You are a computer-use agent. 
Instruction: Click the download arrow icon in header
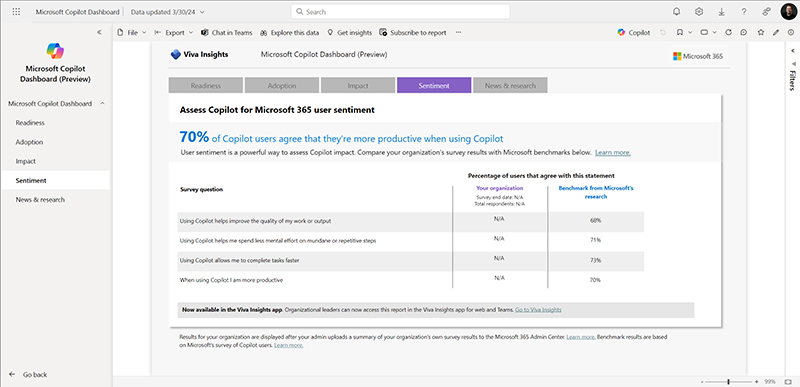pos(721,12)
